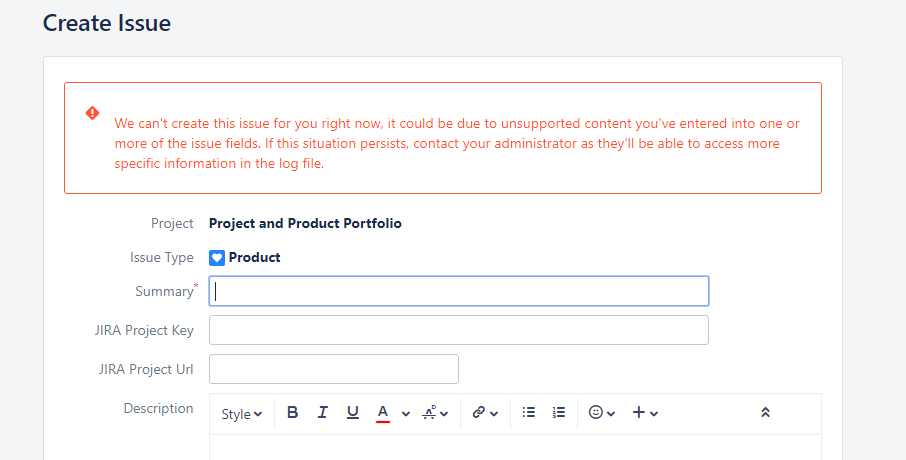Open the link options dropdown arrow
Screen dimensions: 906x460
click(494, 414)
